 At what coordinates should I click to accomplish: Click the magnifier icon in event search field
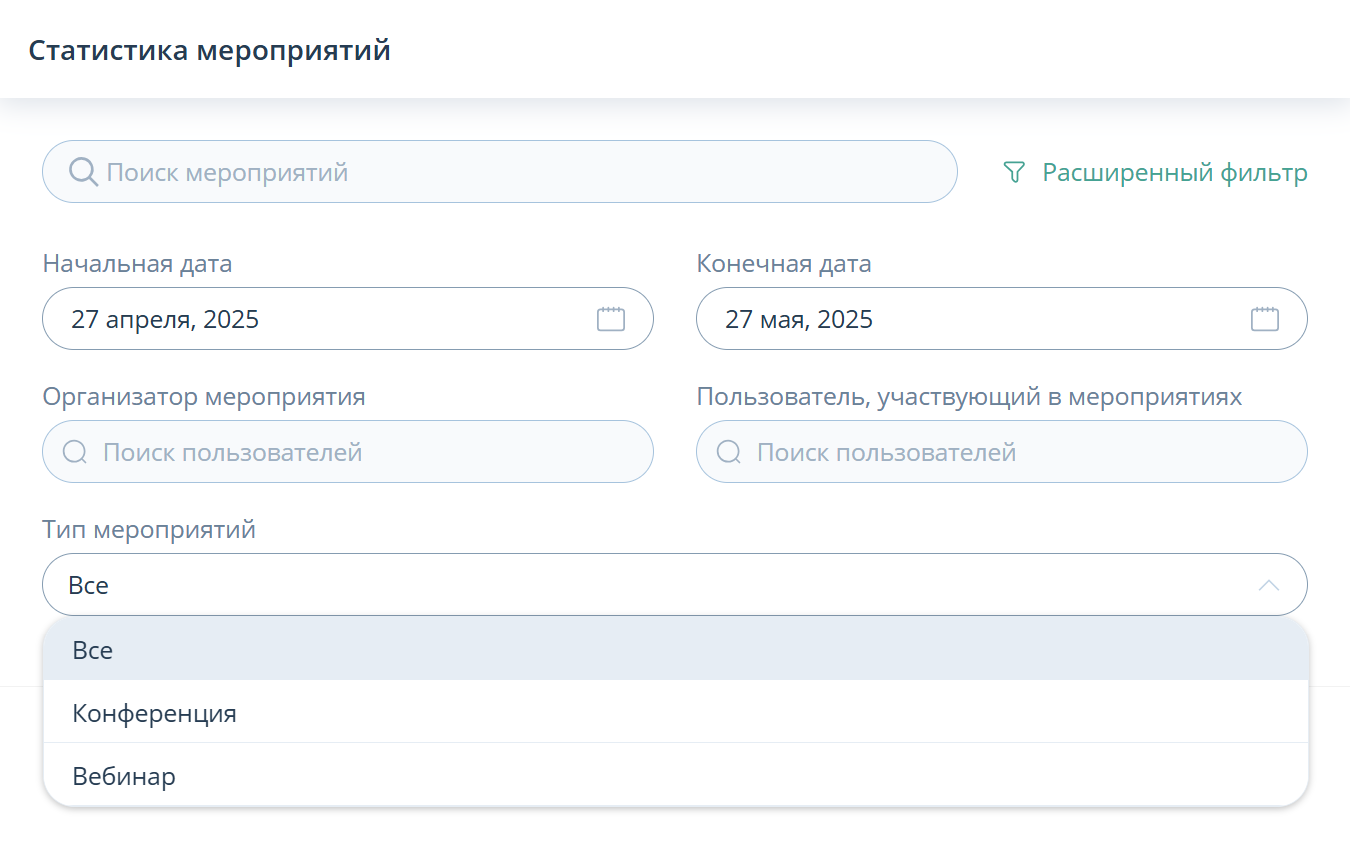82,171
